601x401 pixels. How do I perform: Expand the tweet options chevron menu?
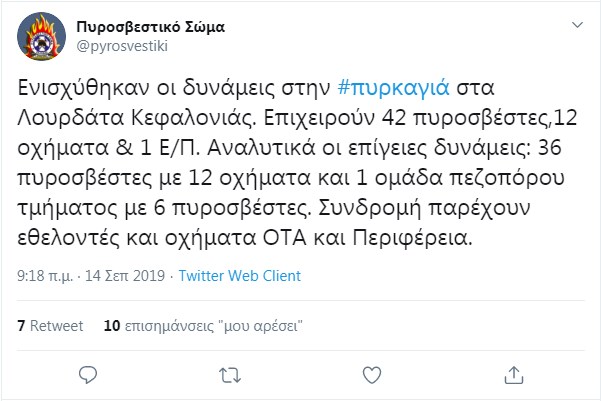577,25
